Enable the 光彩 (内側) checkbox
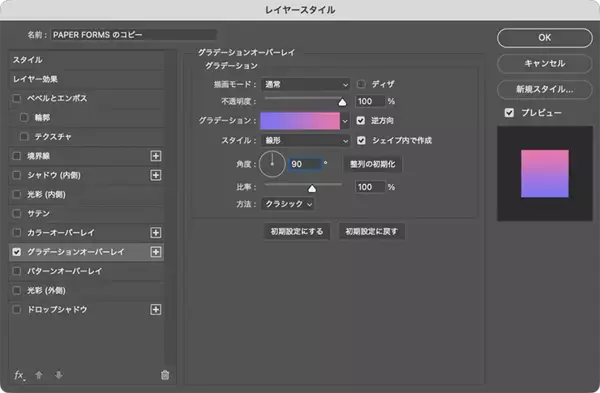600x393 pixels. click(x=17, y=194)
